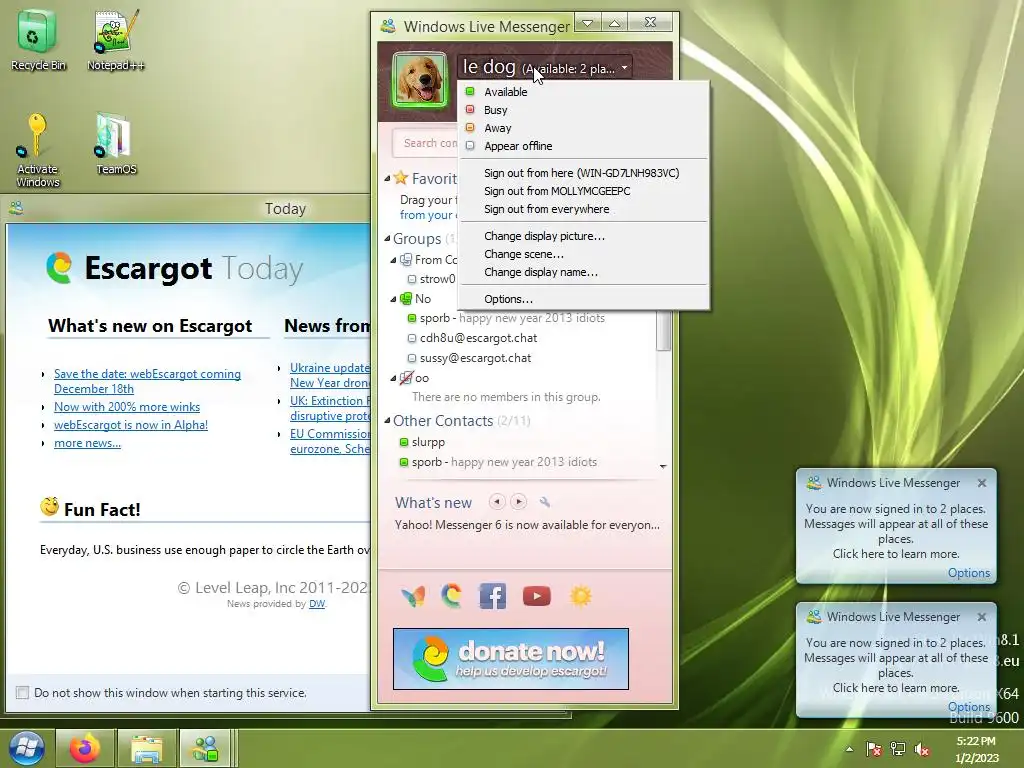Open Save the date: webEscargot link
Viewport: 1024px width, 768px height.
(x=147, y=381)
